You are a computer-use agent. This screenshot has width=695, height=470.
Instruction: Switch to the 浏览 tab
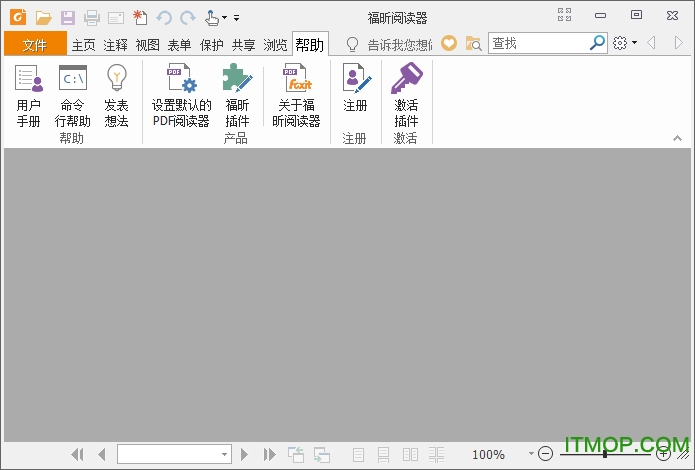(x=275, y=45)
